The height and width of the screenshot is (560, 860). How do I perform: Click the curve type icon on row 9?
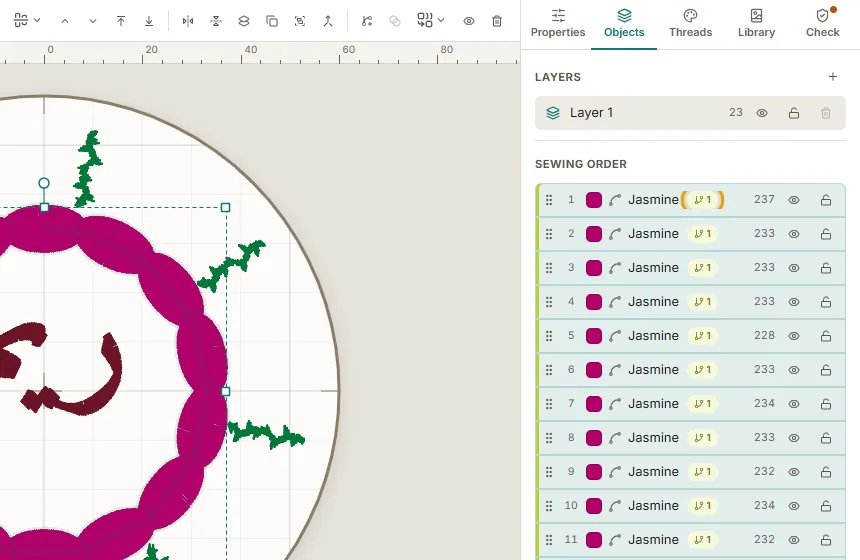point(615,472)
